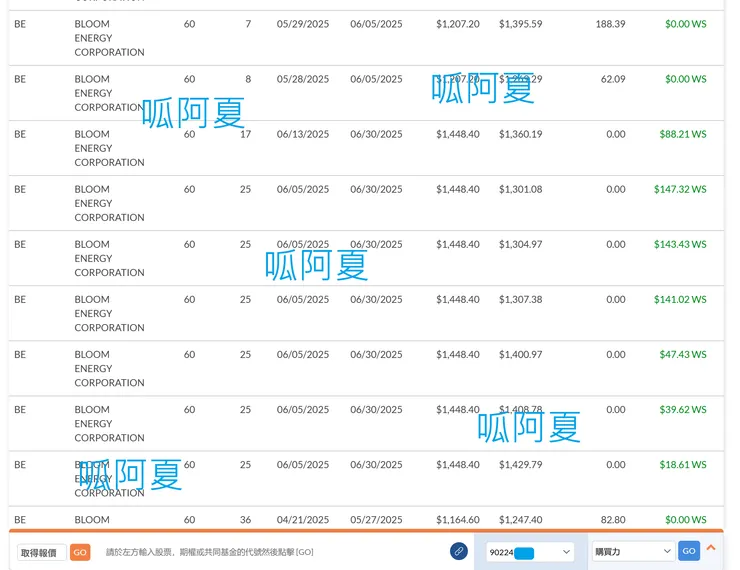This screenshot has height=570, width=740.
Task: Select the 82.80 value
Action: pyautogui.click(x=613, y=520)
